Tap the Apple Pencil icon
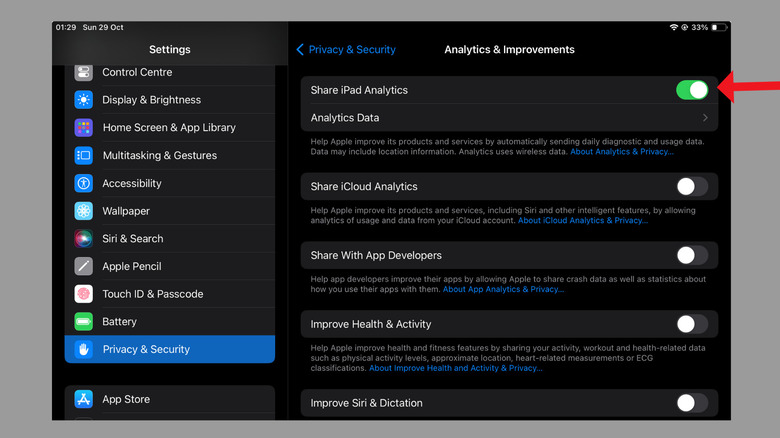 click(x=84, y=266)
